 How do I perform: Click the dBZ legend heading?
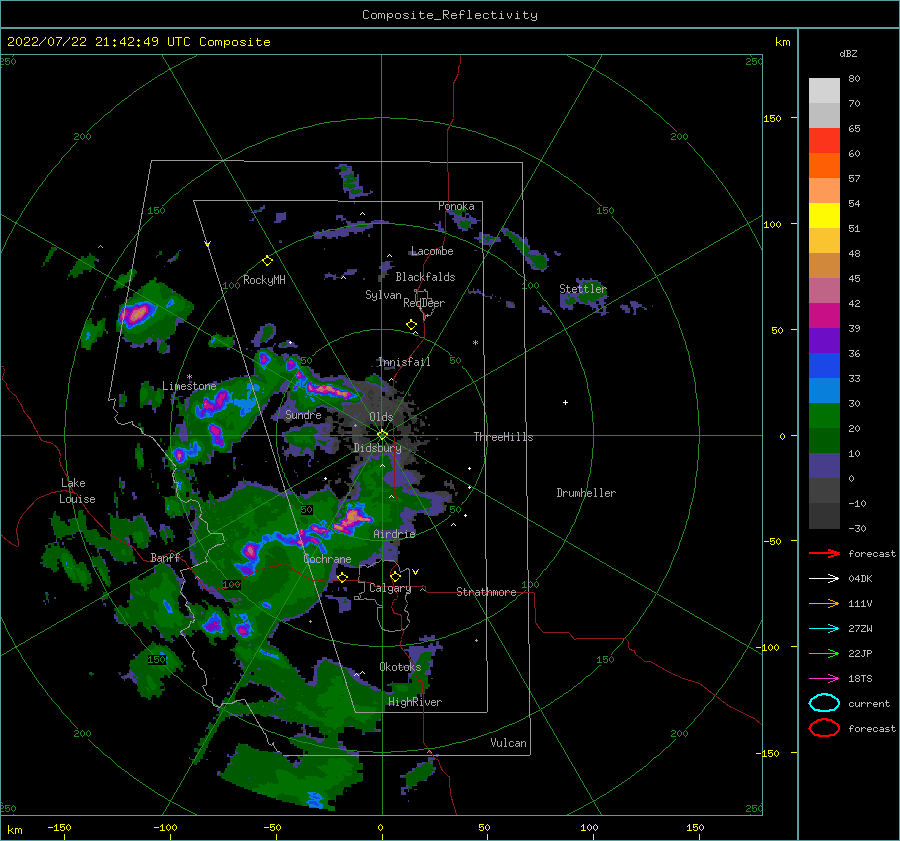[848, 54]
